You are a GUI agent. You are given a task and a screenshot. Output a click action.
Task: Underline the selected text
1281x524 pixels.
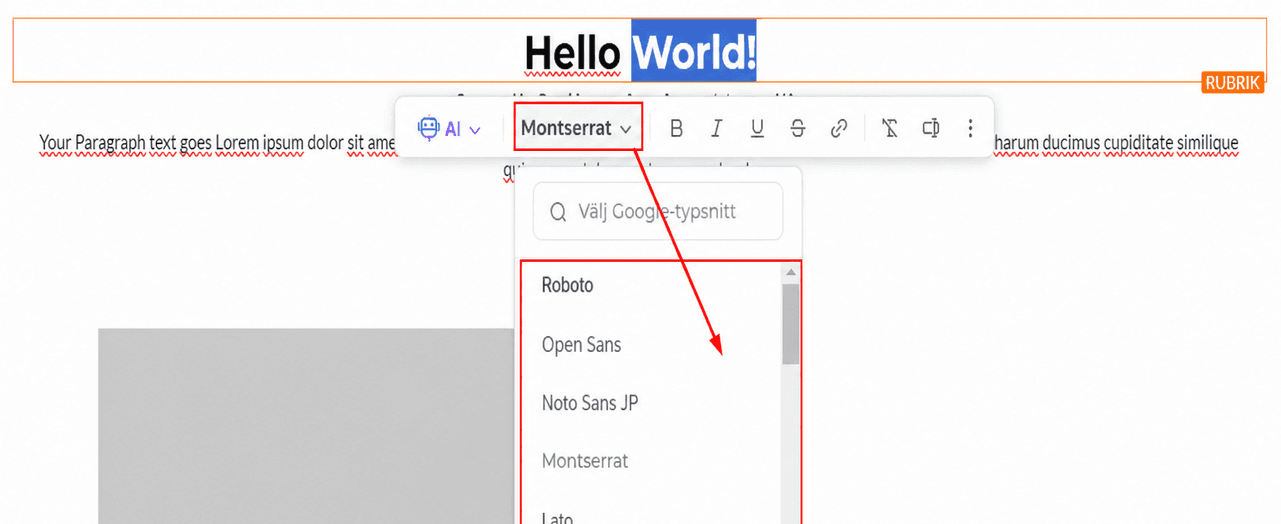click(x=757, y=128)
